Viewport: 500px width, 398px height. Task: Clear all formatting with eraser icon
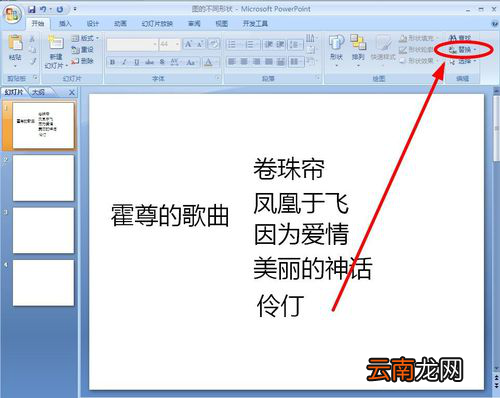coord(214,44)
